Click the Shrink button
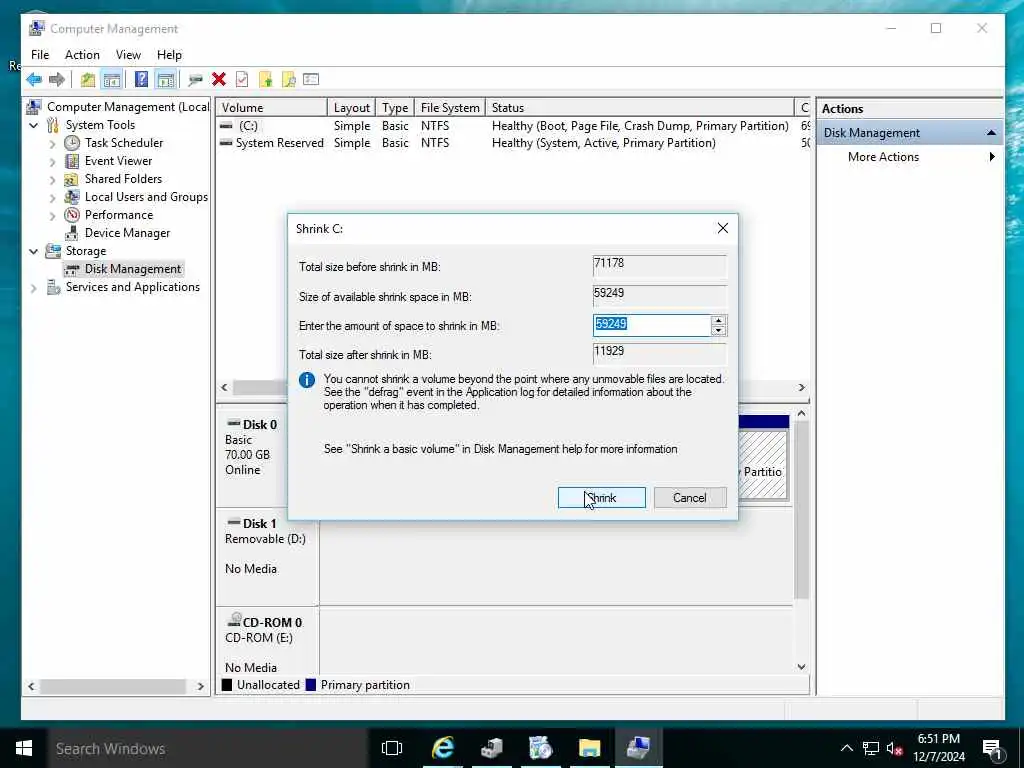 601,498
